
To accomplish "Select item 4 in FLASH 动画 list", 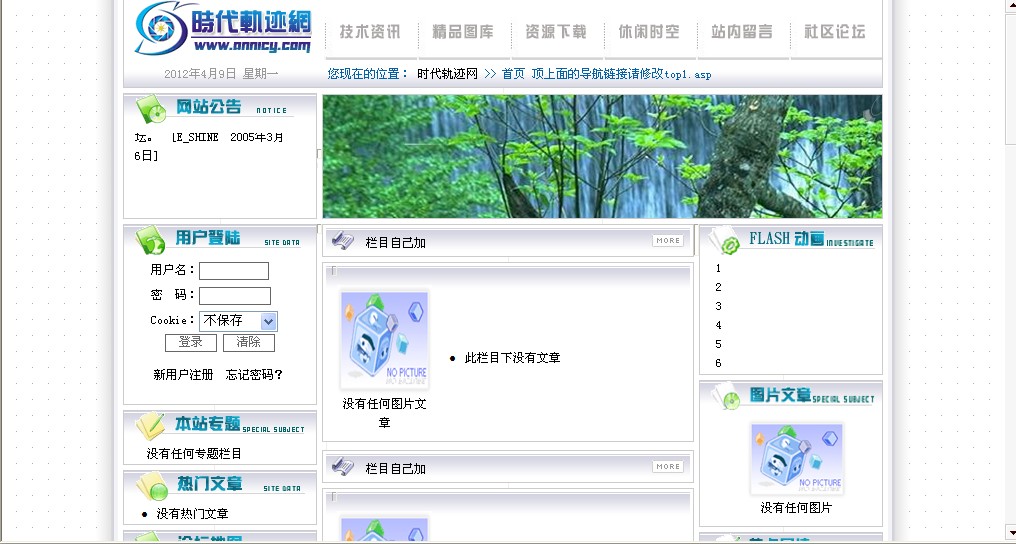I will tap(718, 325).
